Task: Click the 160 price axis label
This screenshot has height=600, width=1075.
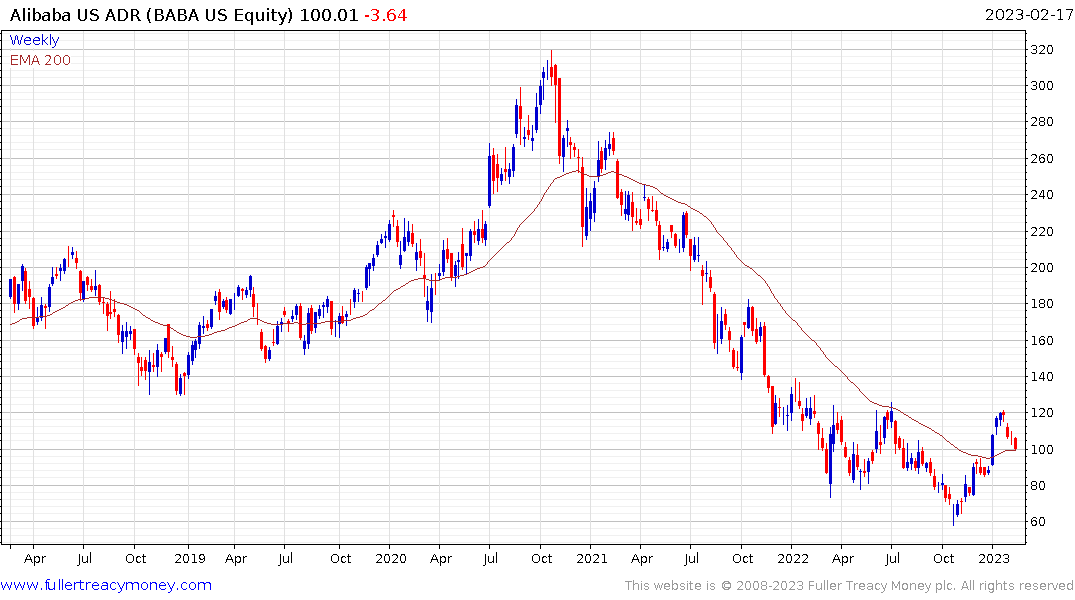Action: 1042,340
